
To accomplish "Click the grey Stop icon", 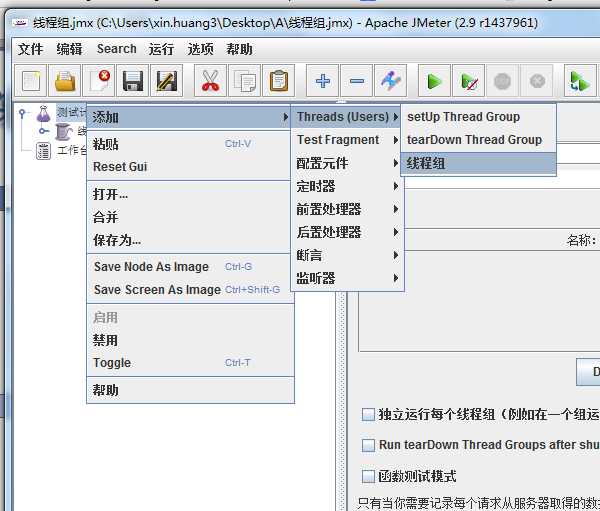I will coord(502,81).
